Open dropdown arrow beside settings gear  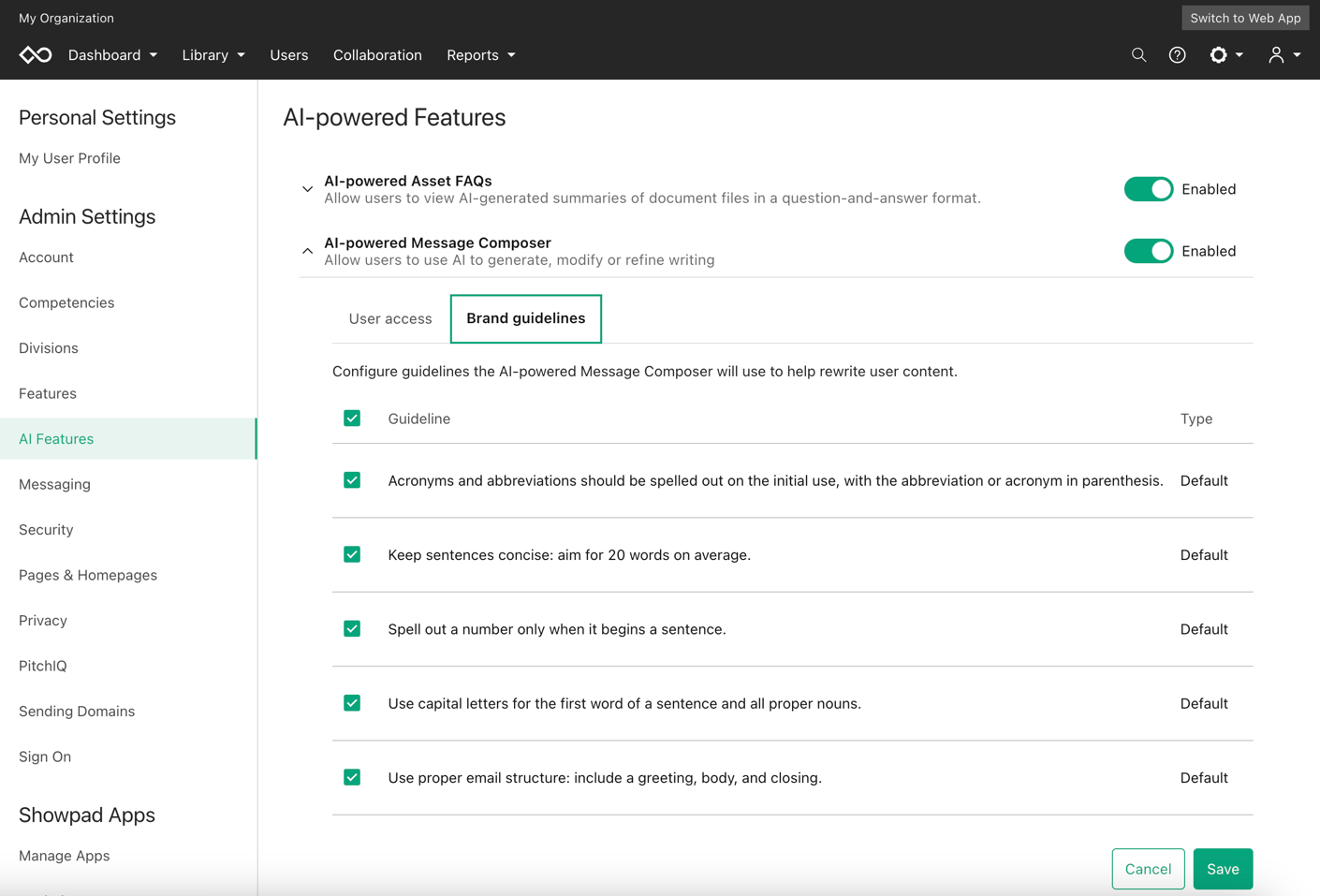1239,55
